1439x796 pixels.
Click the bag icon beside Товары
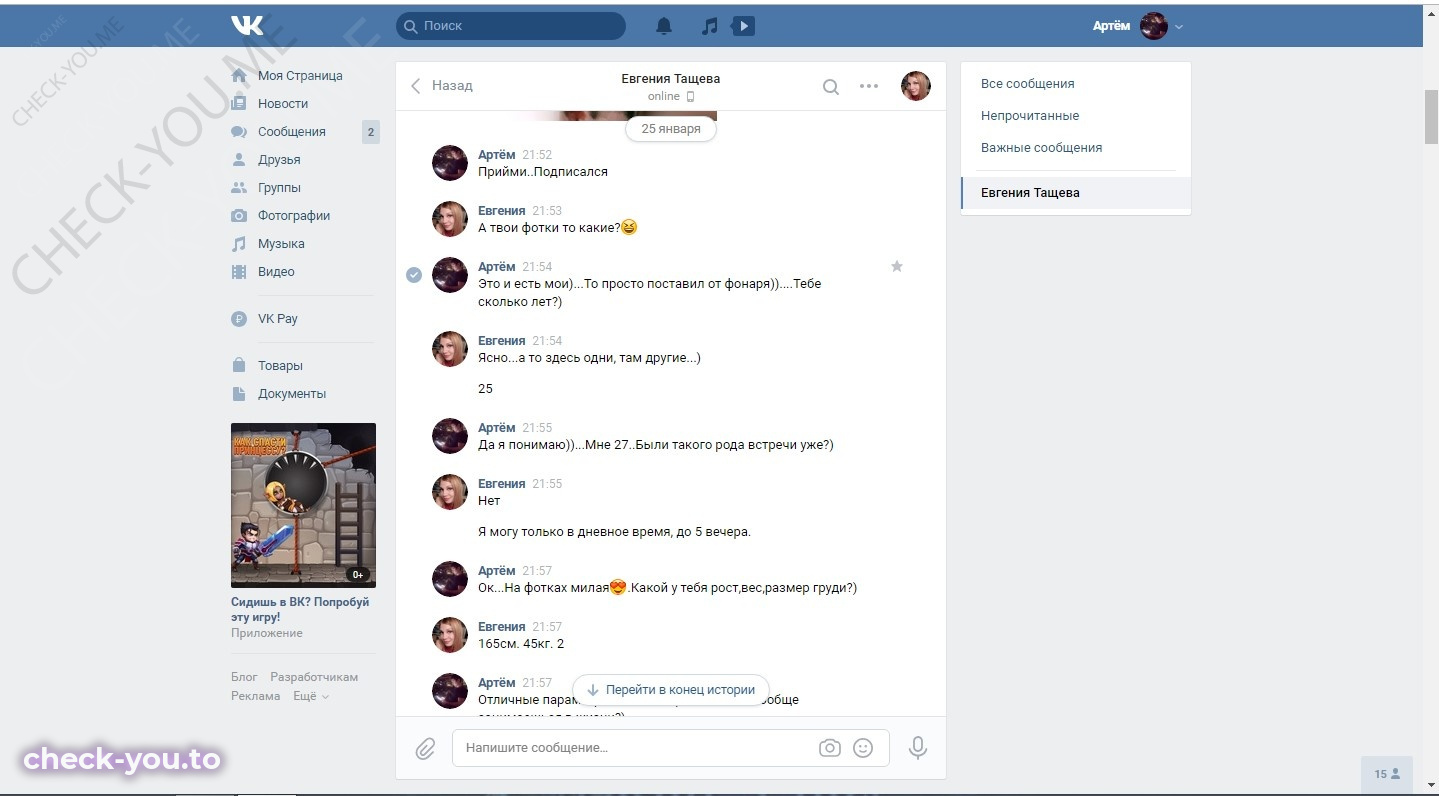click(238, 366)
